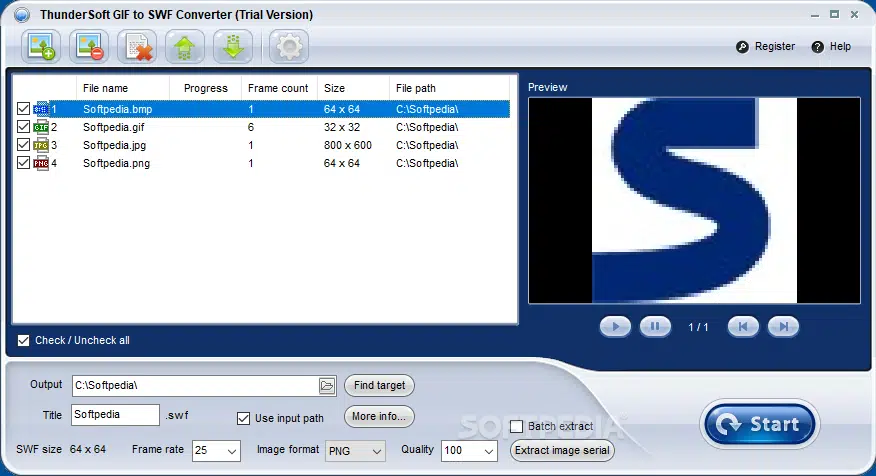
Task: Open settings with the gear icon
Action: (289, 46)
